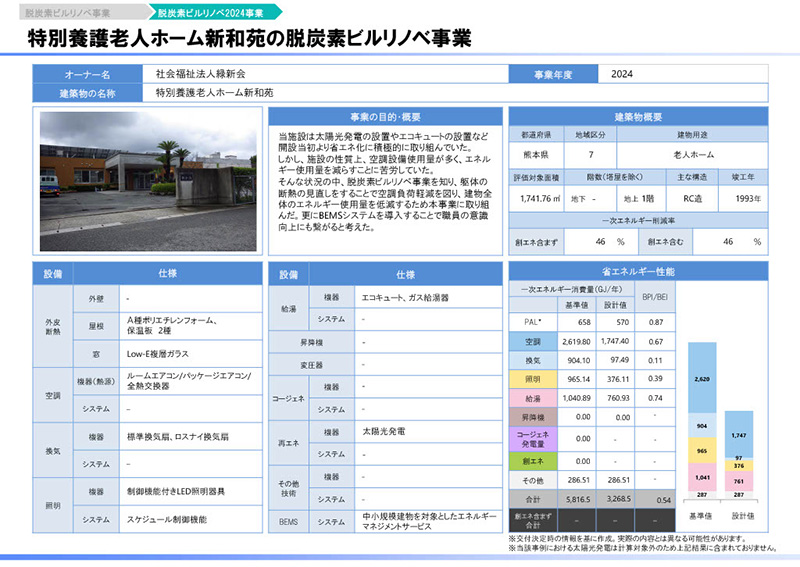Click the 2,620 segment in the baseline bar
The width and height of the screenshot is (800, 567).
tap(702, 379)
